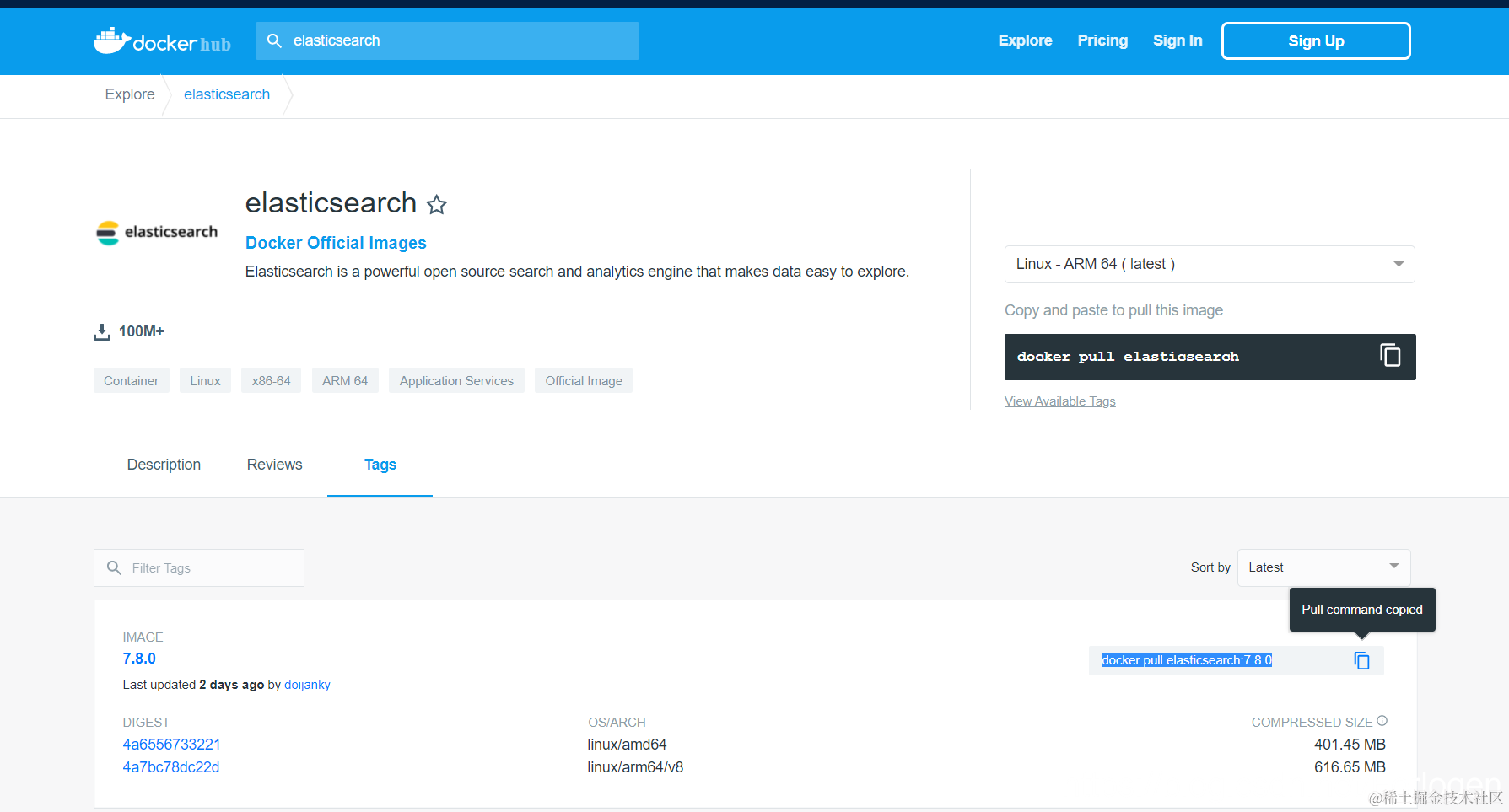Screen dimensions: 1509x812
Task: Click the Official Image chip
Action: coord(584,381)
